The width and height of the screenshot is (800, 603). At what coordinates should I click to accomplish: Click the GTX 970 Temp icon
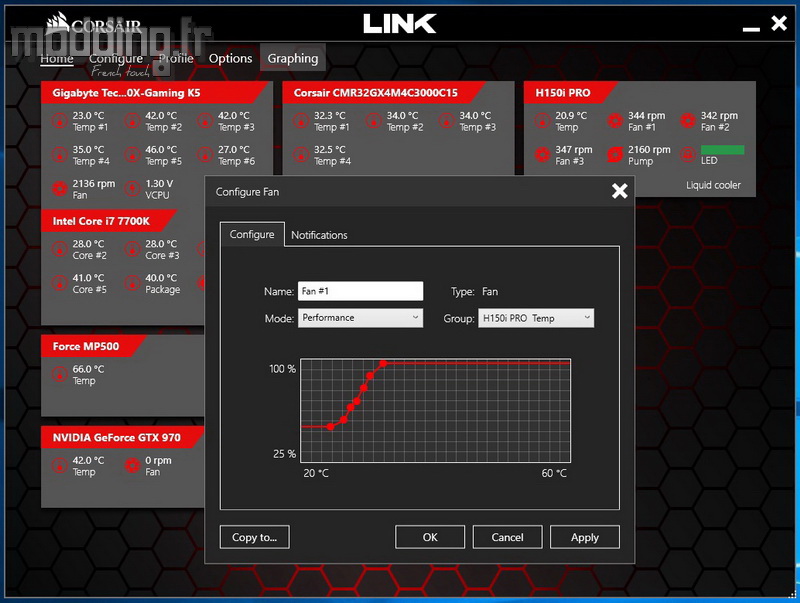[60, 466]
